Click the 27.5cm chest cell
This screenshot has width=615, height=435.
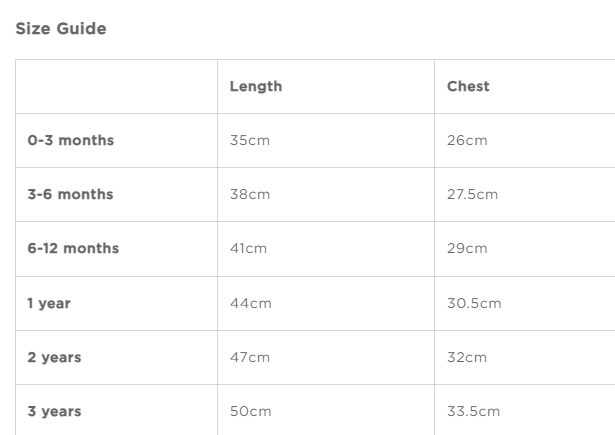(x=472, y=194)
